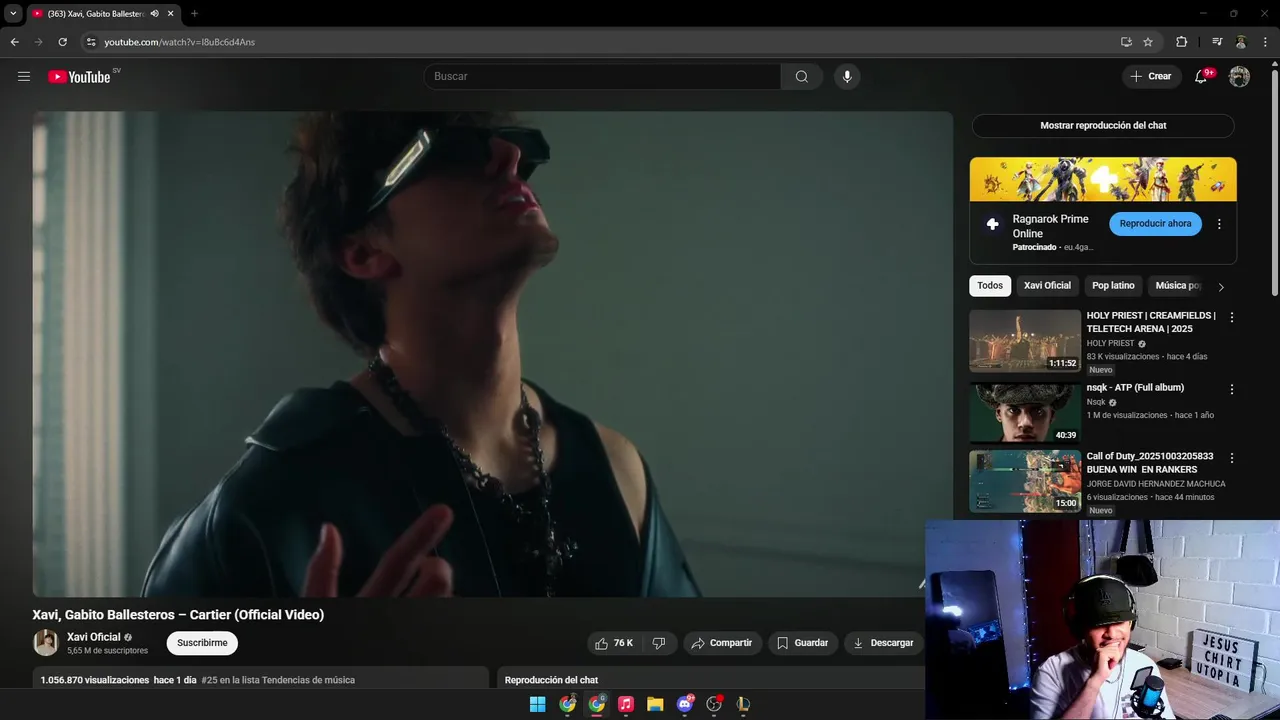Open the account avatar menu
This screenshot has width=1280, height=720.
tap(1239, 77)
